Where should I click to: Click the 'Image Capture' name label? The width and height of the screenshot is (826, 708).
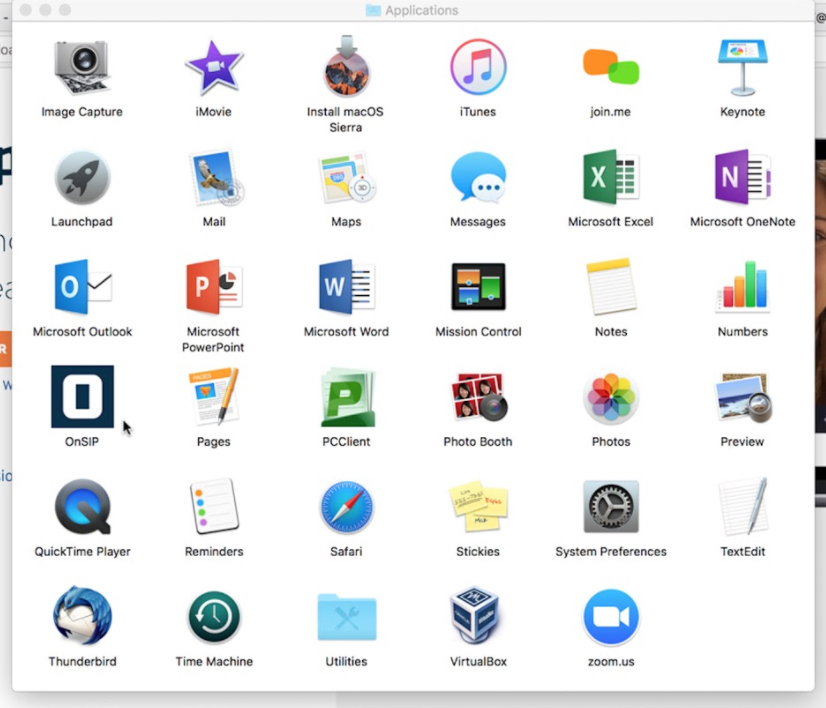click(82, 112)
